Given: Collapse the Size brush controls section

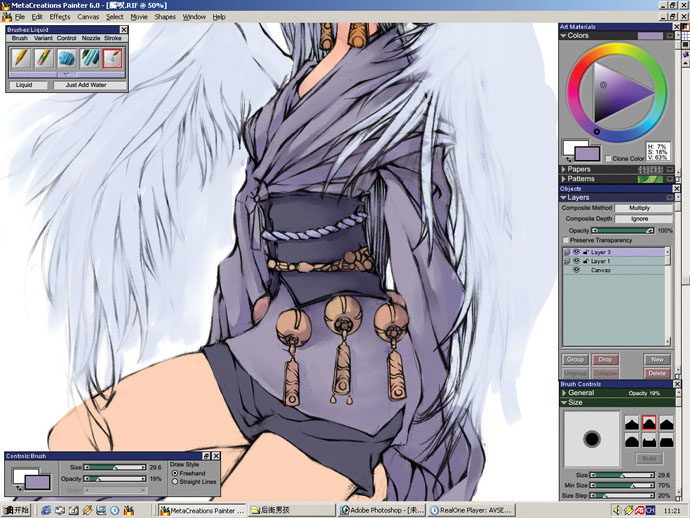Looking at the screenshot, I should coord(564,402).
